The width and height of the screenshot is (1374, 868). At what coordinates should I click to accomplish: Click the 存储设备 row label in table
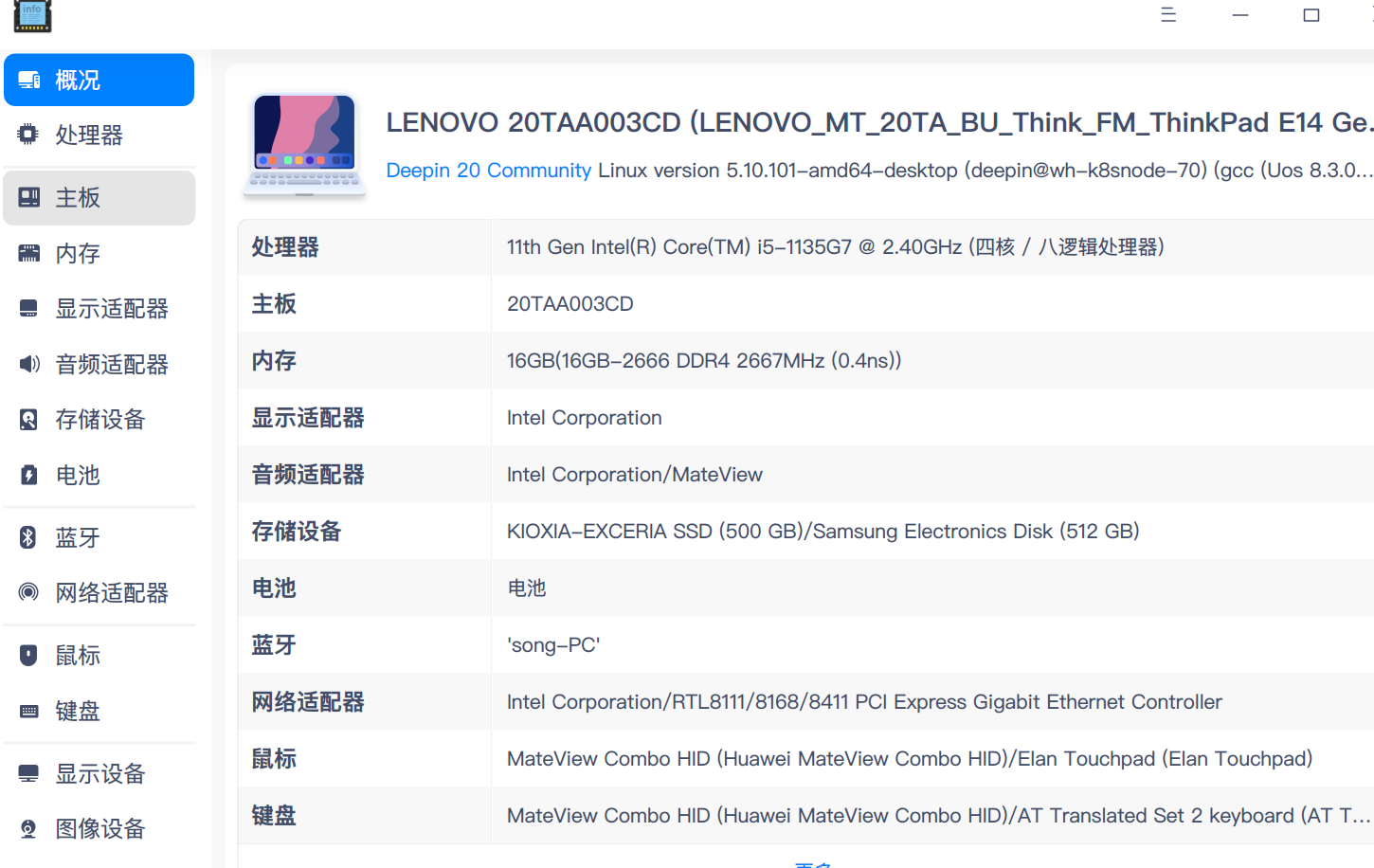[x=297, y=532]
